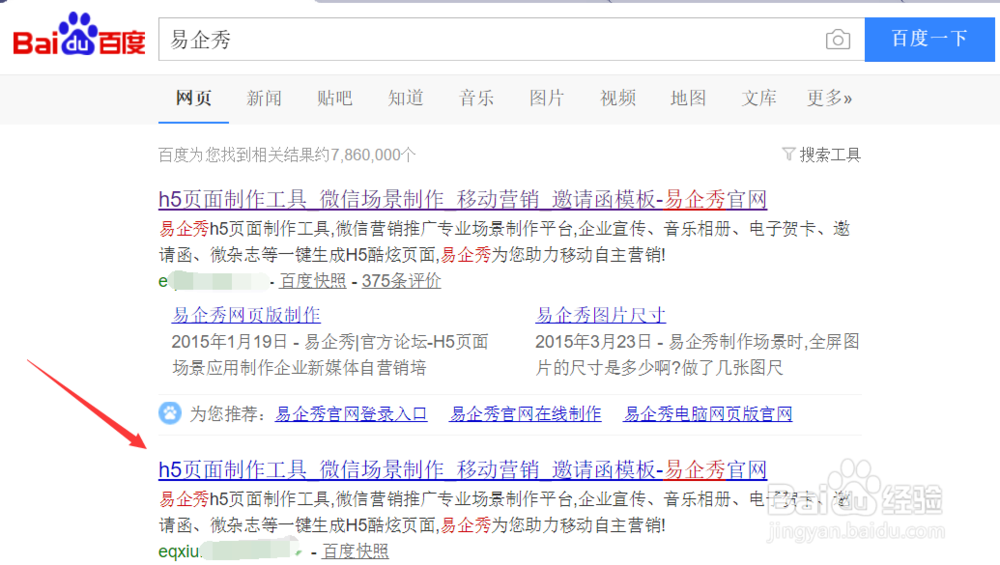Click the 百度一下 search button

point(929,40)
